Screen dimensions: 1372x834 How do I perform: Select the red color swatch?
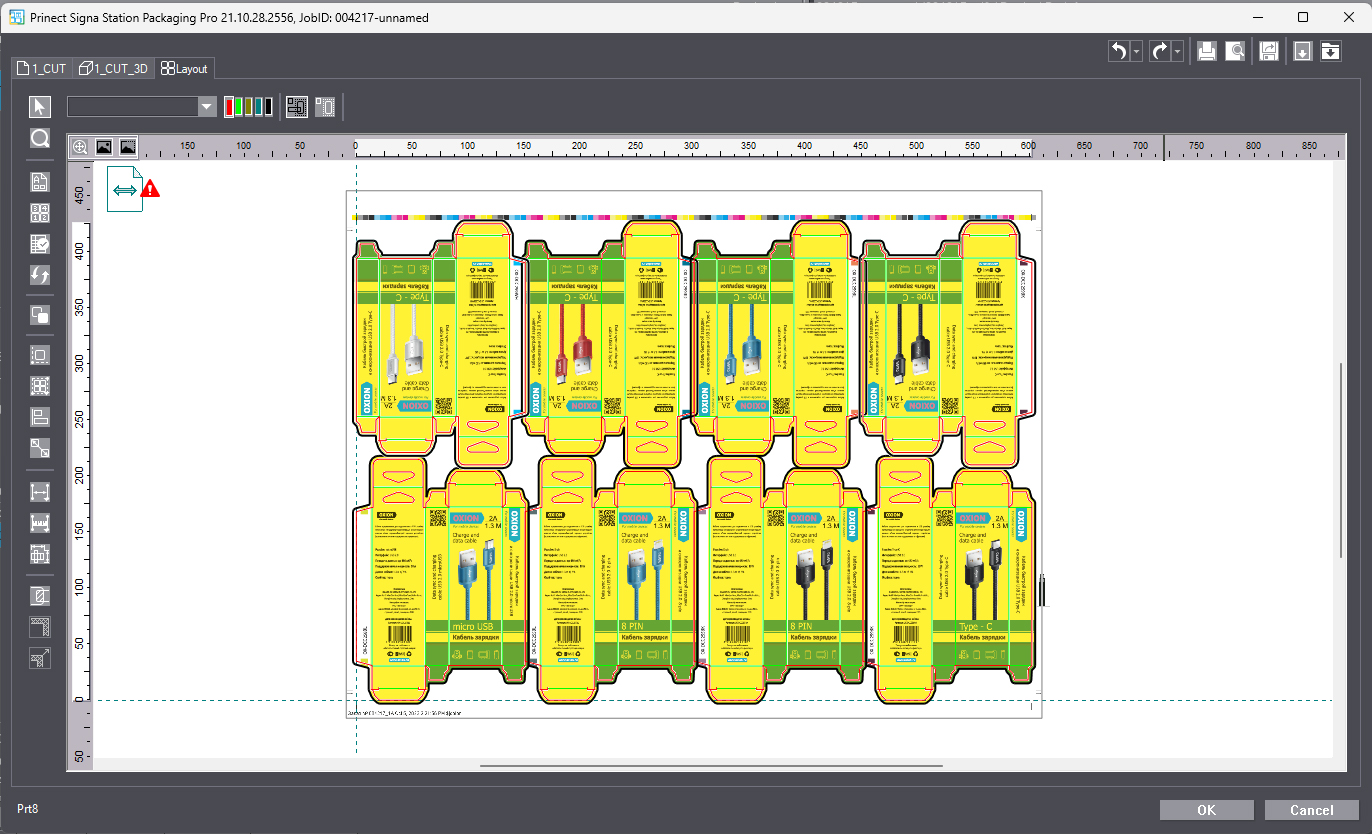(x=229, y=107)
